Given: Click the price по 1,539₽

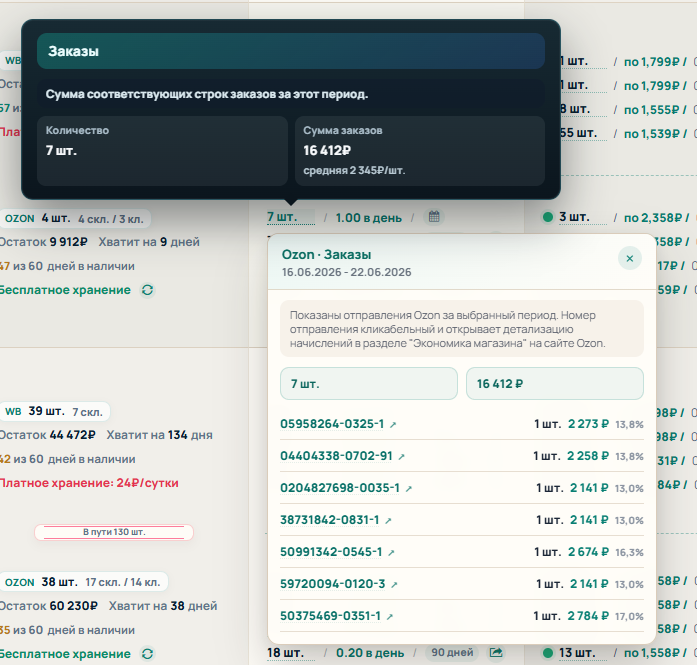Looking at the screenshot, I should coord(653,134).
